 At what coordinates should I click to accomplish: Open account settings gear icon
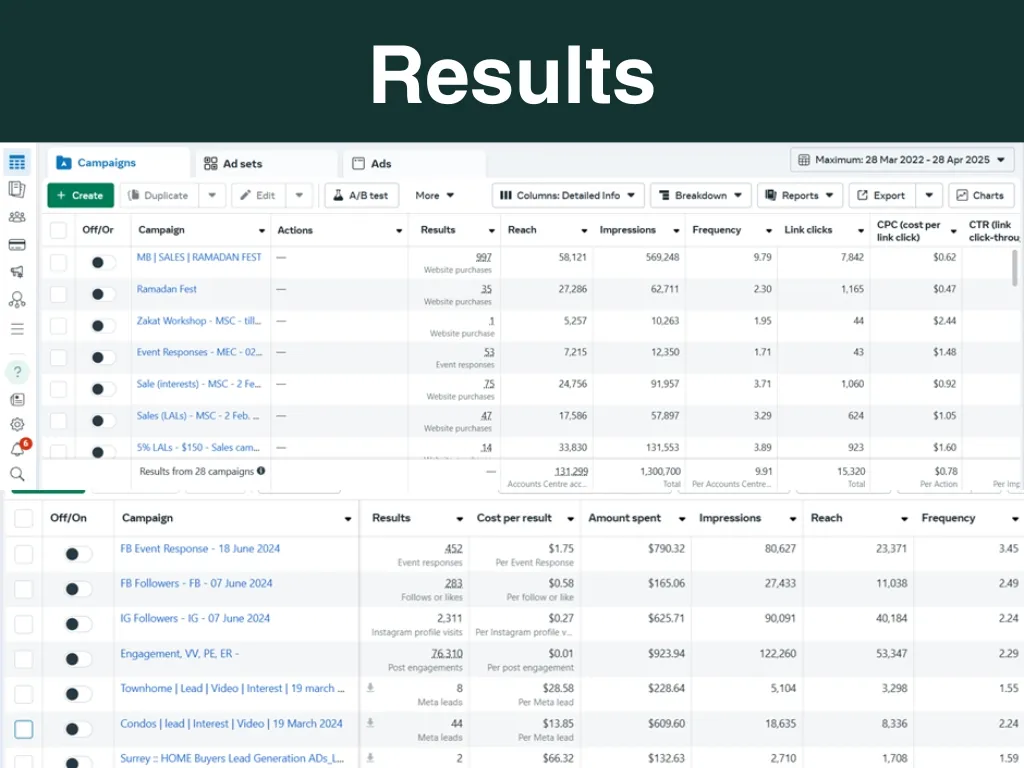point(17,424)
